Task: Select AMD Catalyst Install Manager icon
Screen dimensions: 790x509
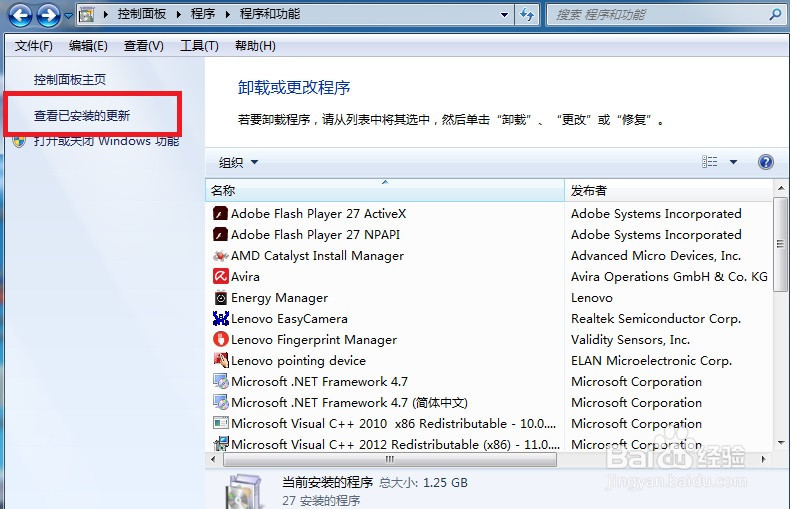Action: click(x=220, y=256)
